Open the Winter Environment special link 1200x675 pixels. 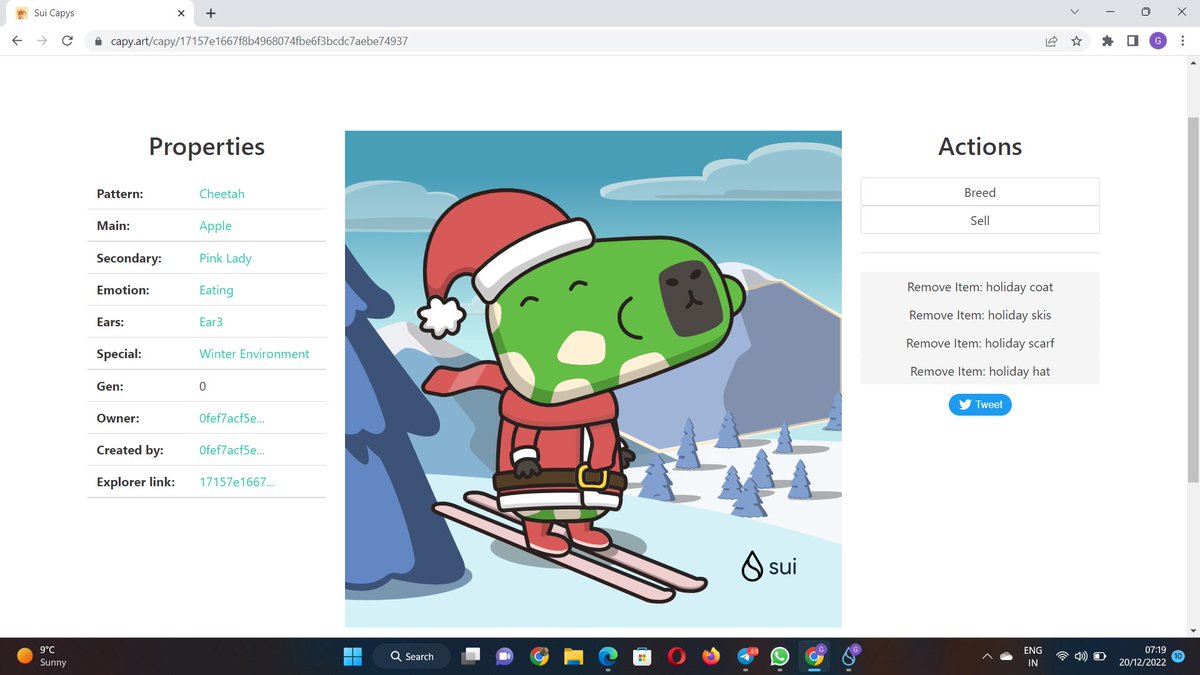pyautogui.click(x=254, y=354)
